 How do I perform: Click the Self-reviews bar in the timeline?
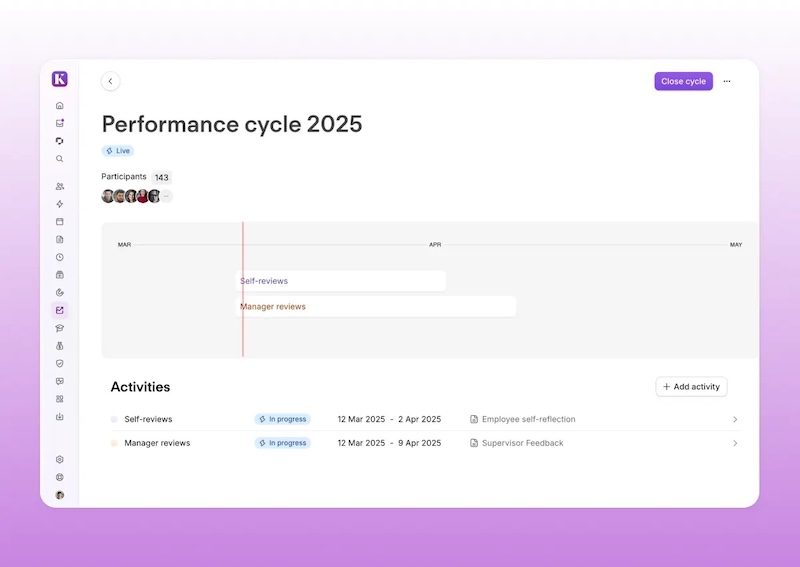(x=340, y=281)
